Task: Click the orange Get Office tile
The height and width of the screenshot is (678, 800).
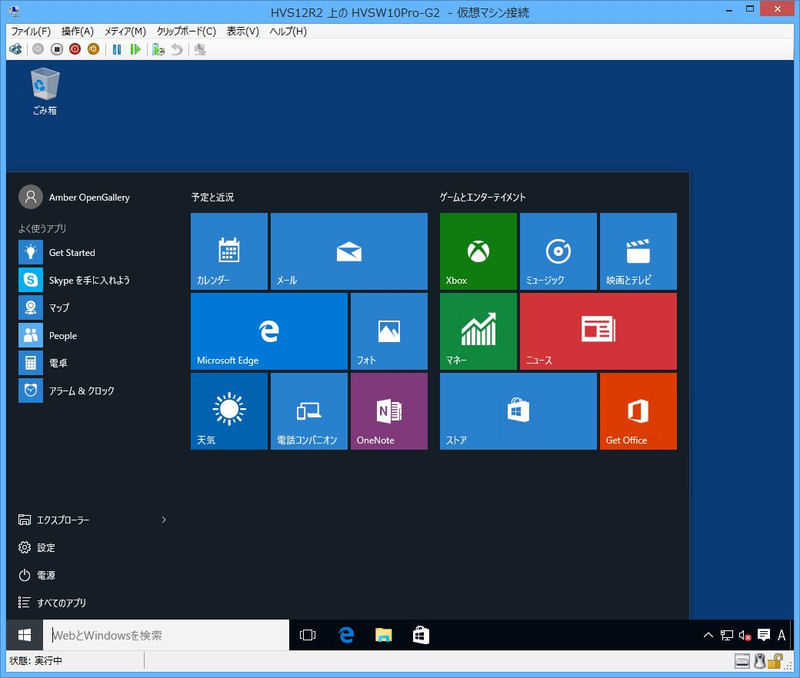Action: pyautogui.click(x=638, y=411)
